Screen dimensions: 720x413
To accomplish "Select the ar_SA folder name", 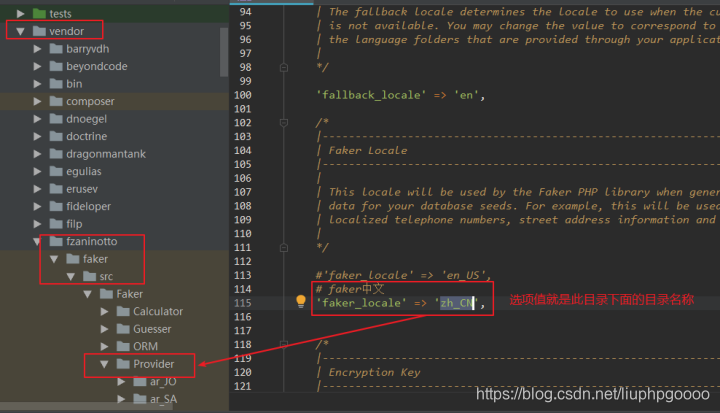I will 163,399.
